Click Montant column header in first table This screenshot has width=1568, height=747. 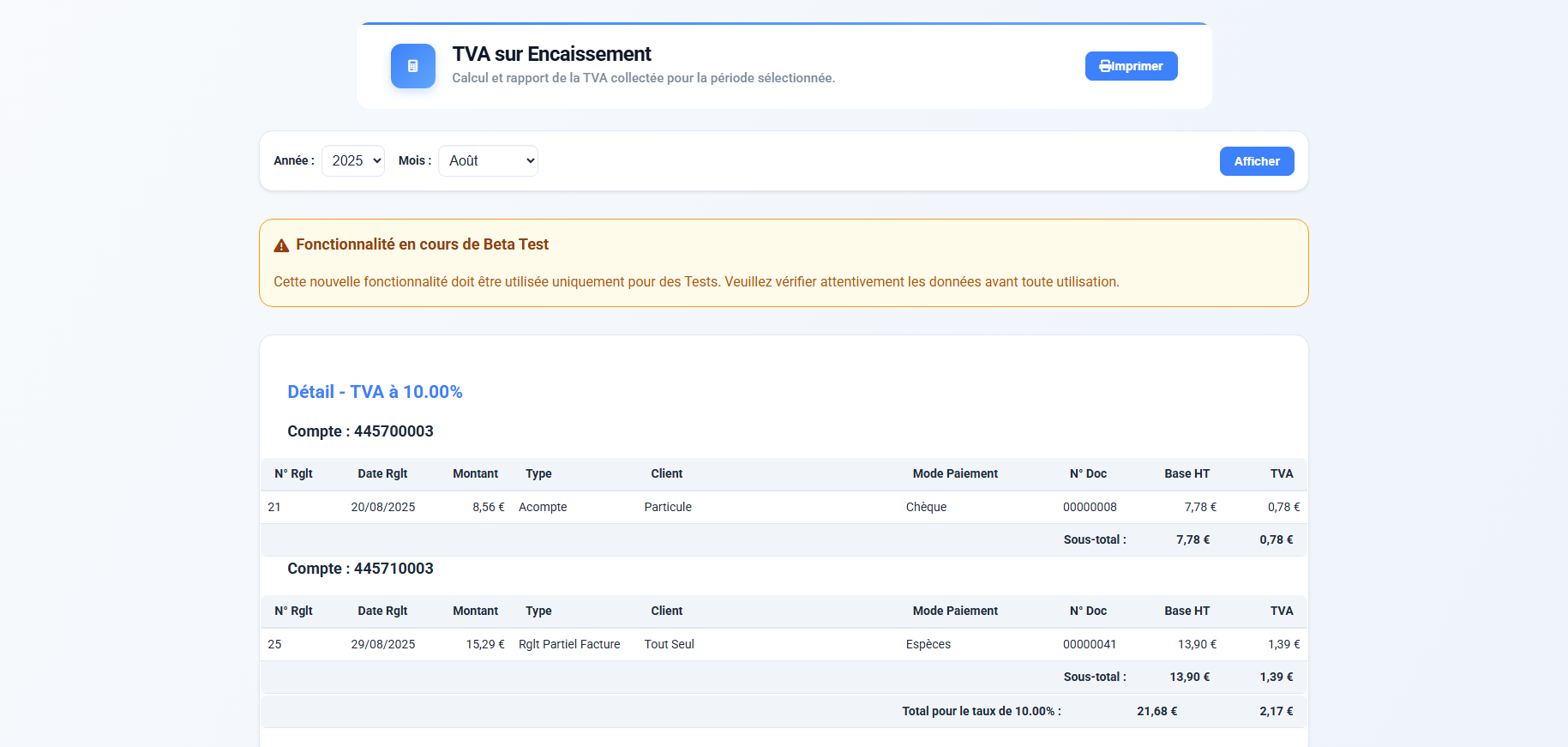[475, 473]
